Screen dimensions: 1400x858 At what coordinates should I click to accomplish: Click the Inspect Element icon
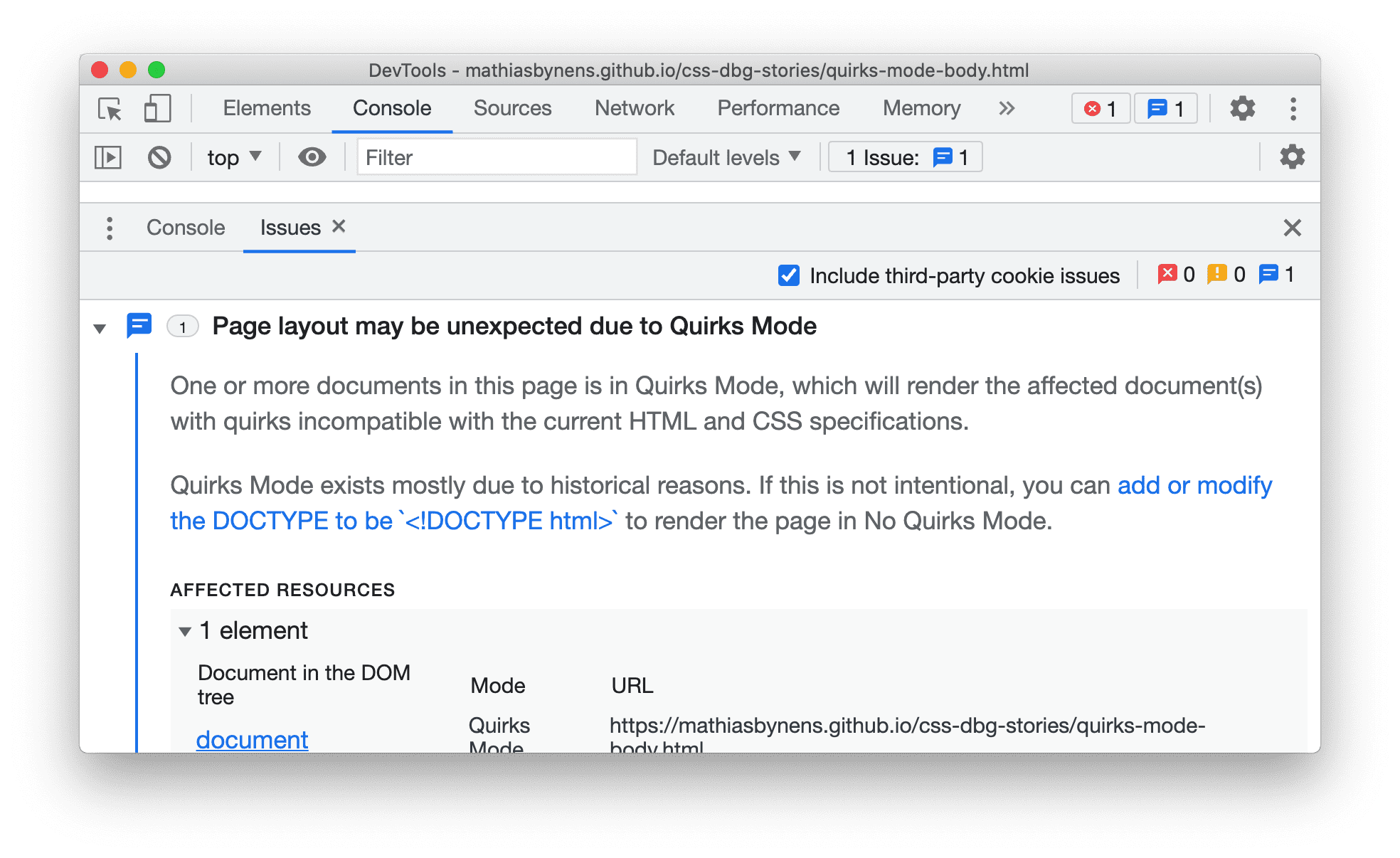110,108
